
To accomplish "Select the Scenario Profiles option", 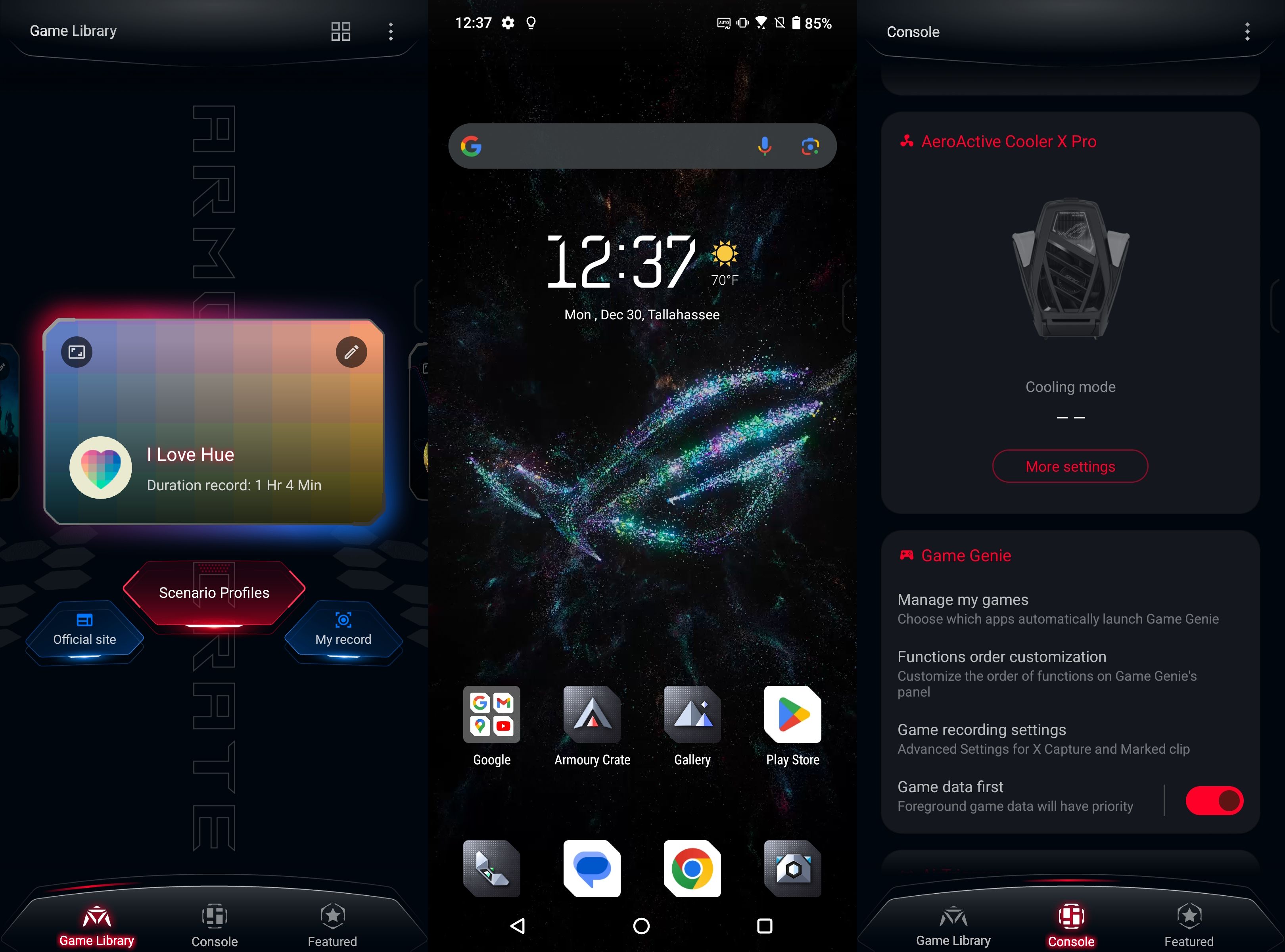I will coord(214,592).
